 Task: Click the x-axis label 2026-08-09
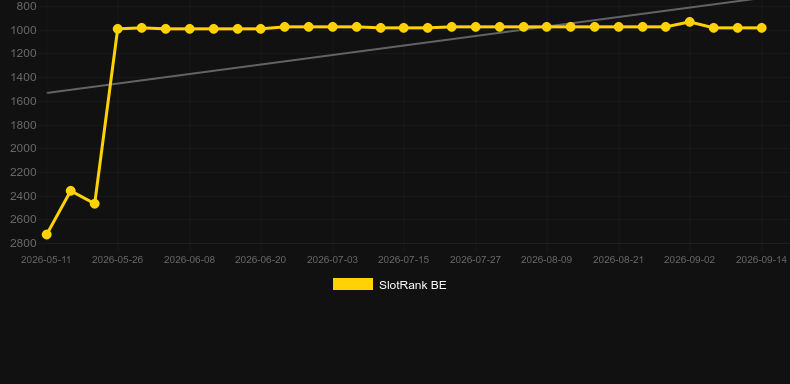(547, 260)
